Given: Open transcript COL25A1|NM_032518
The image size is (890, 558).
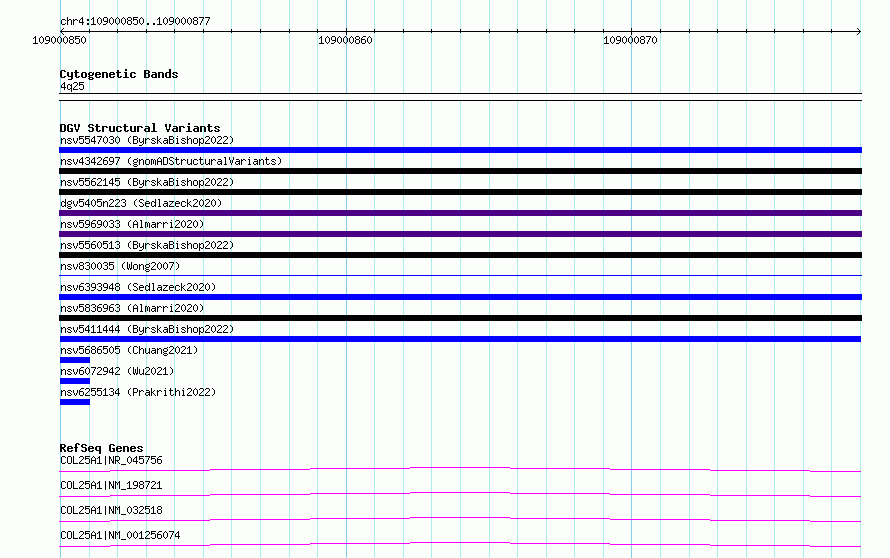Looking at the screenshot, I should coord(111,510).
